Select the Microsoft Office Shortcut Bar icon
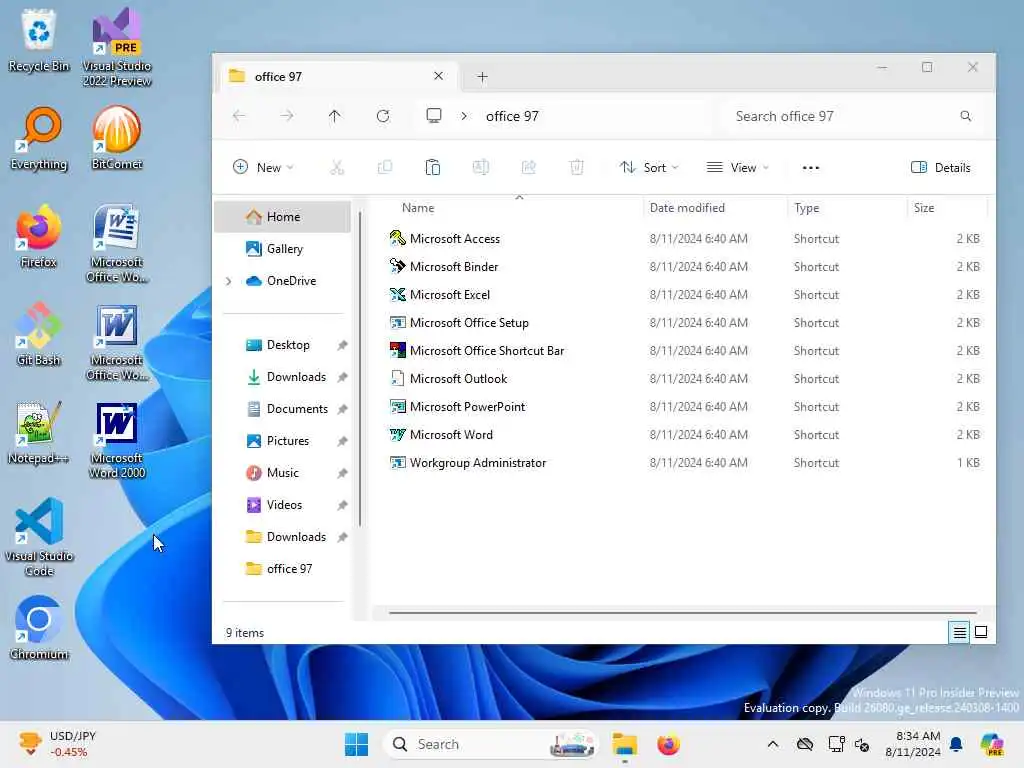Viewport: 1024px width, 768px height. [x=397, y=351]
